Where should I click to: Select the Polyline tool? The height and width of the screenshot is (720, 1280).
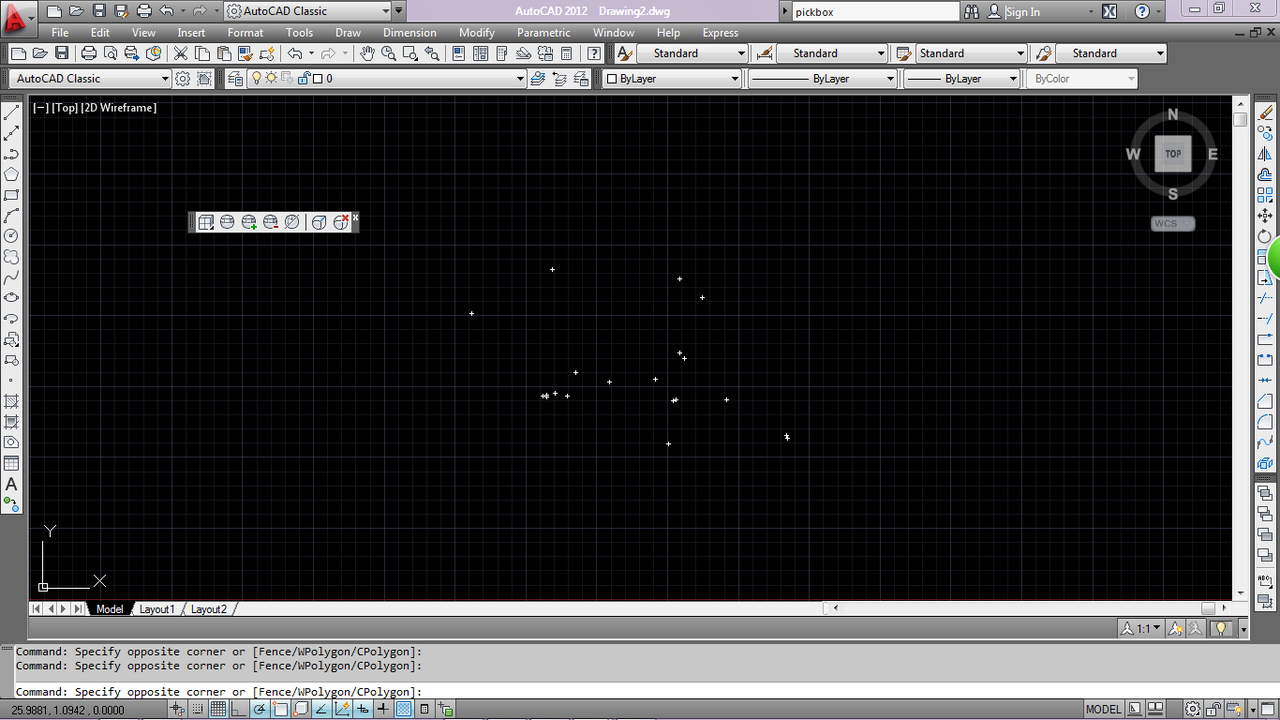point(12,154)
